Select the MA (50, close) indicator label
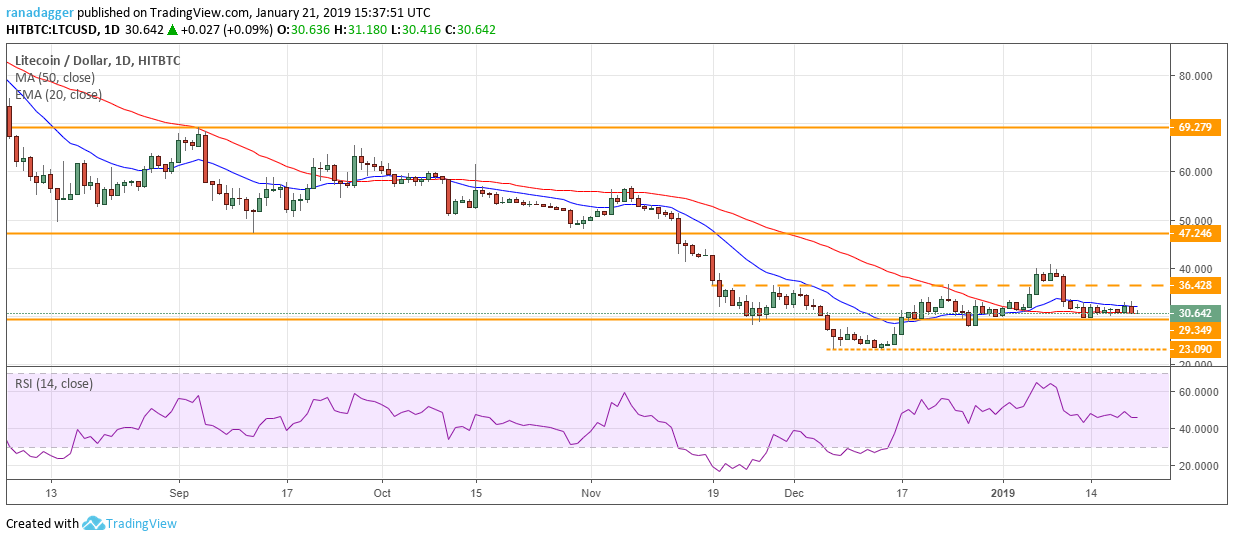The width and height of the screenshot is (1234, 541). [54, 78]
